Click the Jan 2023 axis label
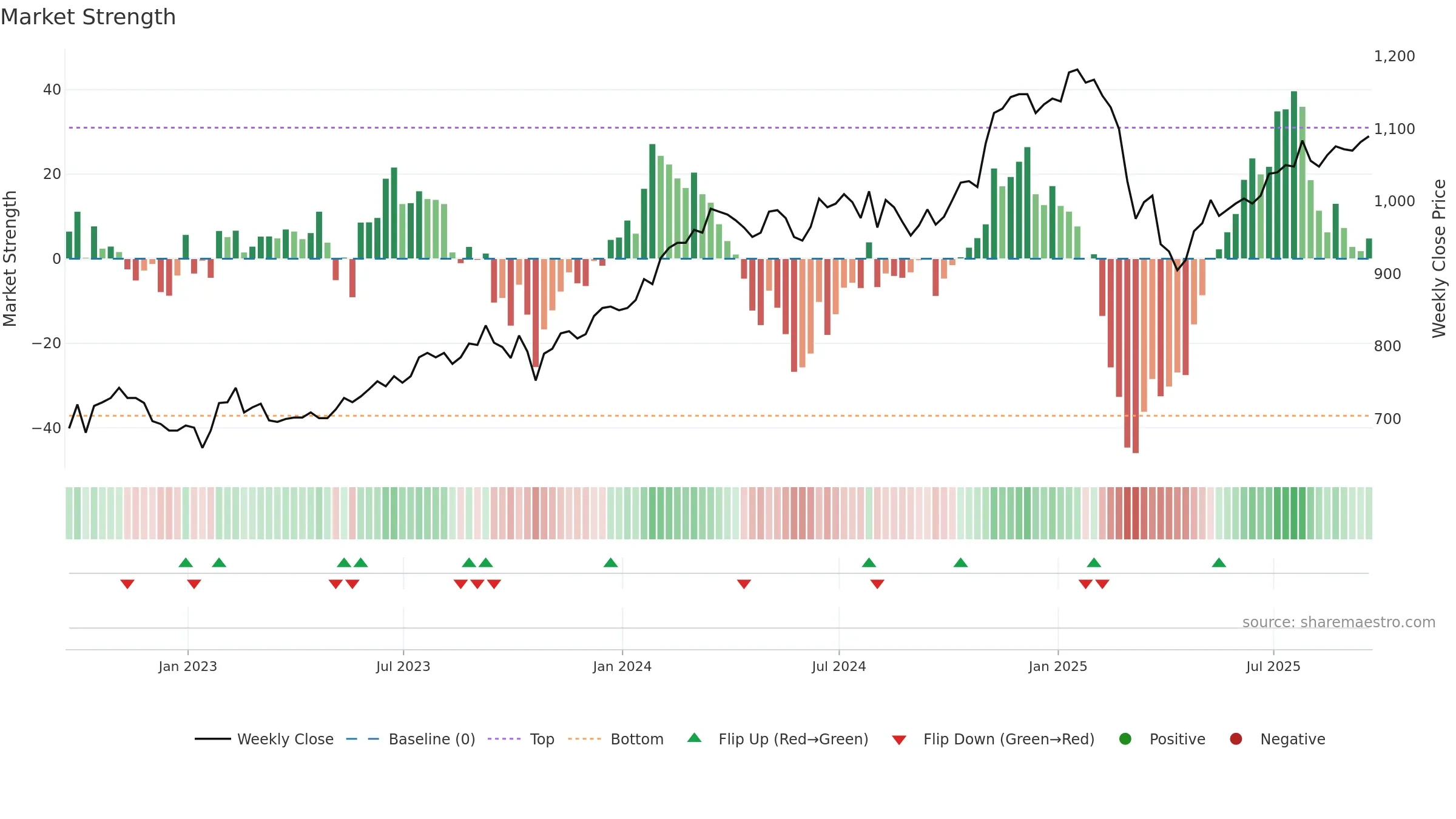This screenshot has height=819, width=1456. click(x=188, y=667)
